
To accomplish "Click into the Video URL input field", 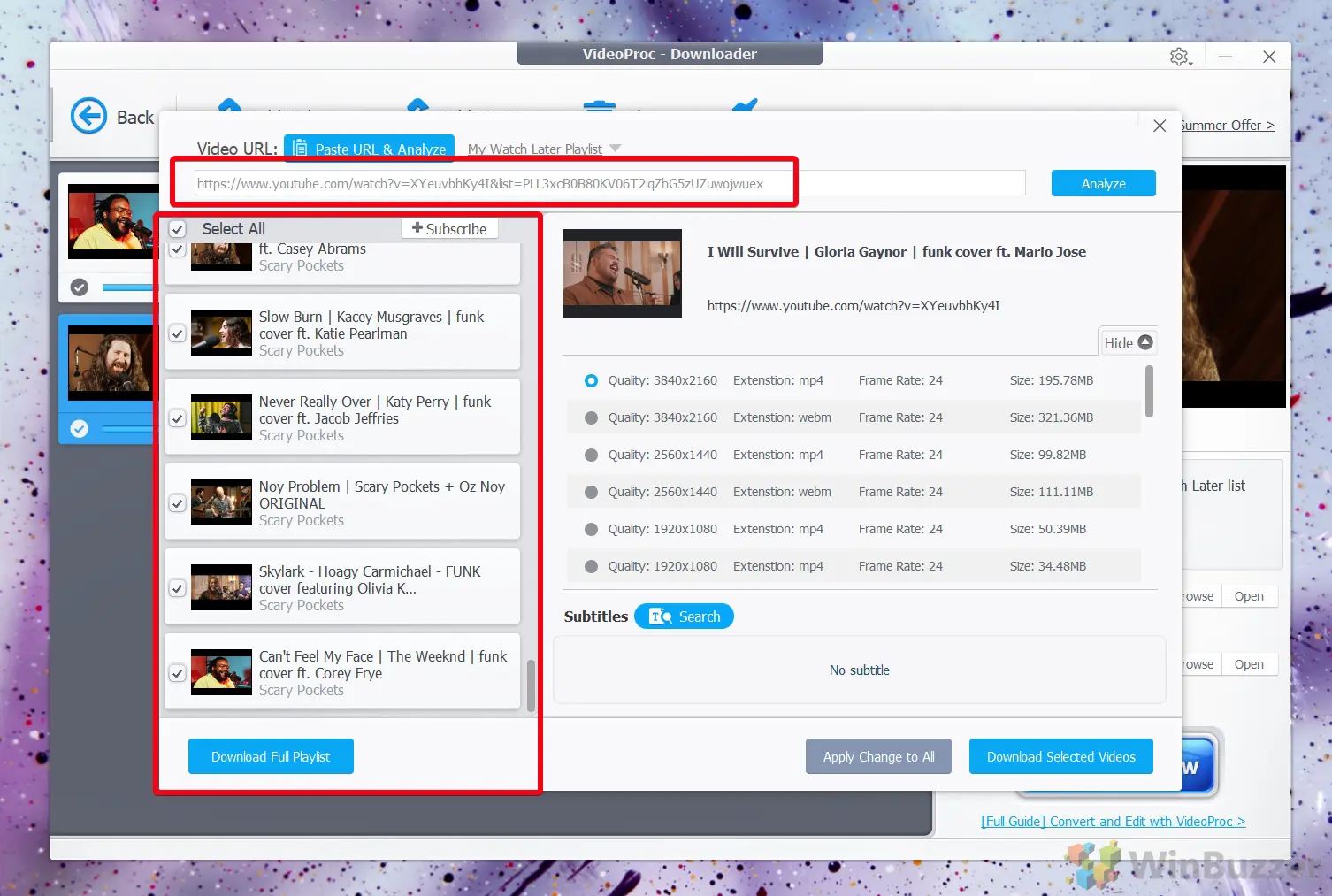I will coord(610,184).
